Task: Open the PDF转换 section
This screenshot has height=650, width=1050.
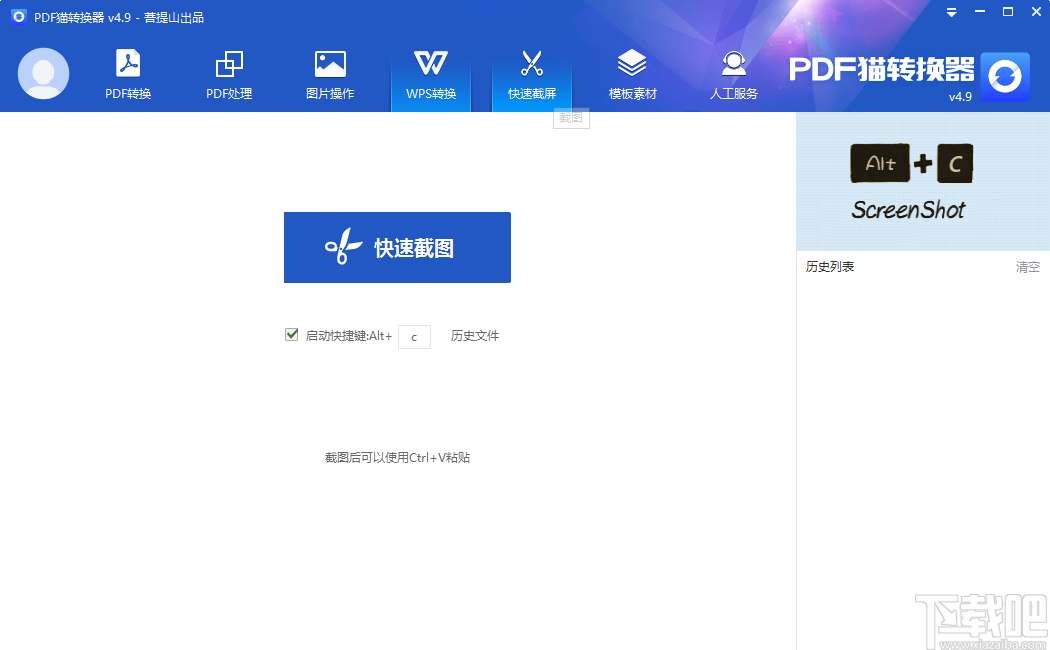Action: [x=128, y=74]
